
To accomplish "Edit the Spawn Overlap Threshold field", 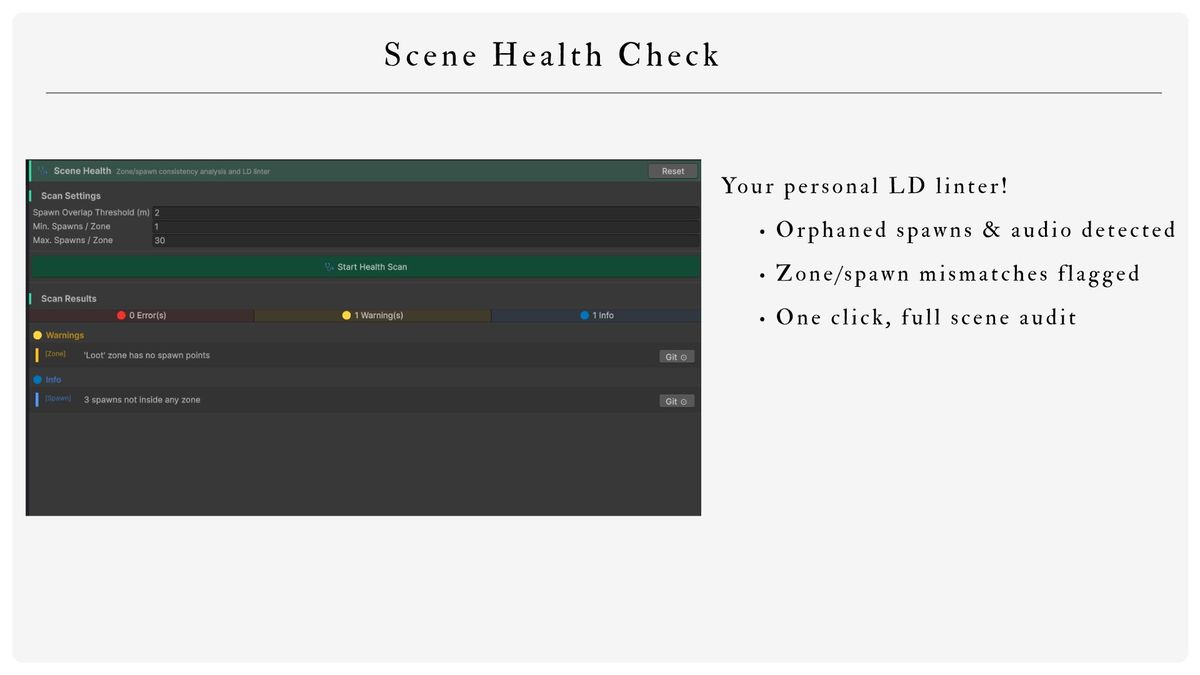I will (x=425, y=213).
